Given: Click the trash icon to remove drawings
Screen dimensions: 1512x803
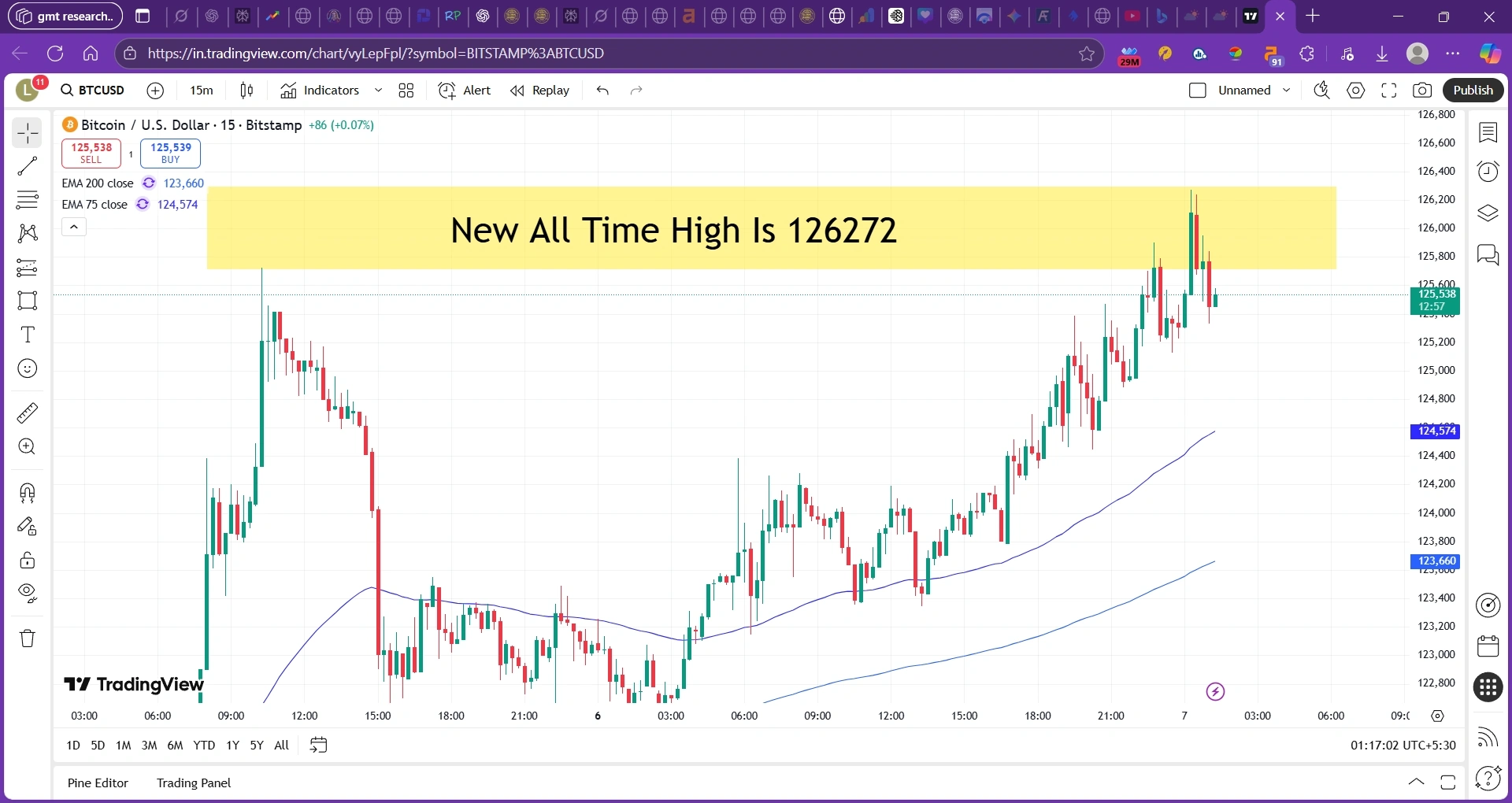Looking at the screenshot, I should click(x=28, y=638).
